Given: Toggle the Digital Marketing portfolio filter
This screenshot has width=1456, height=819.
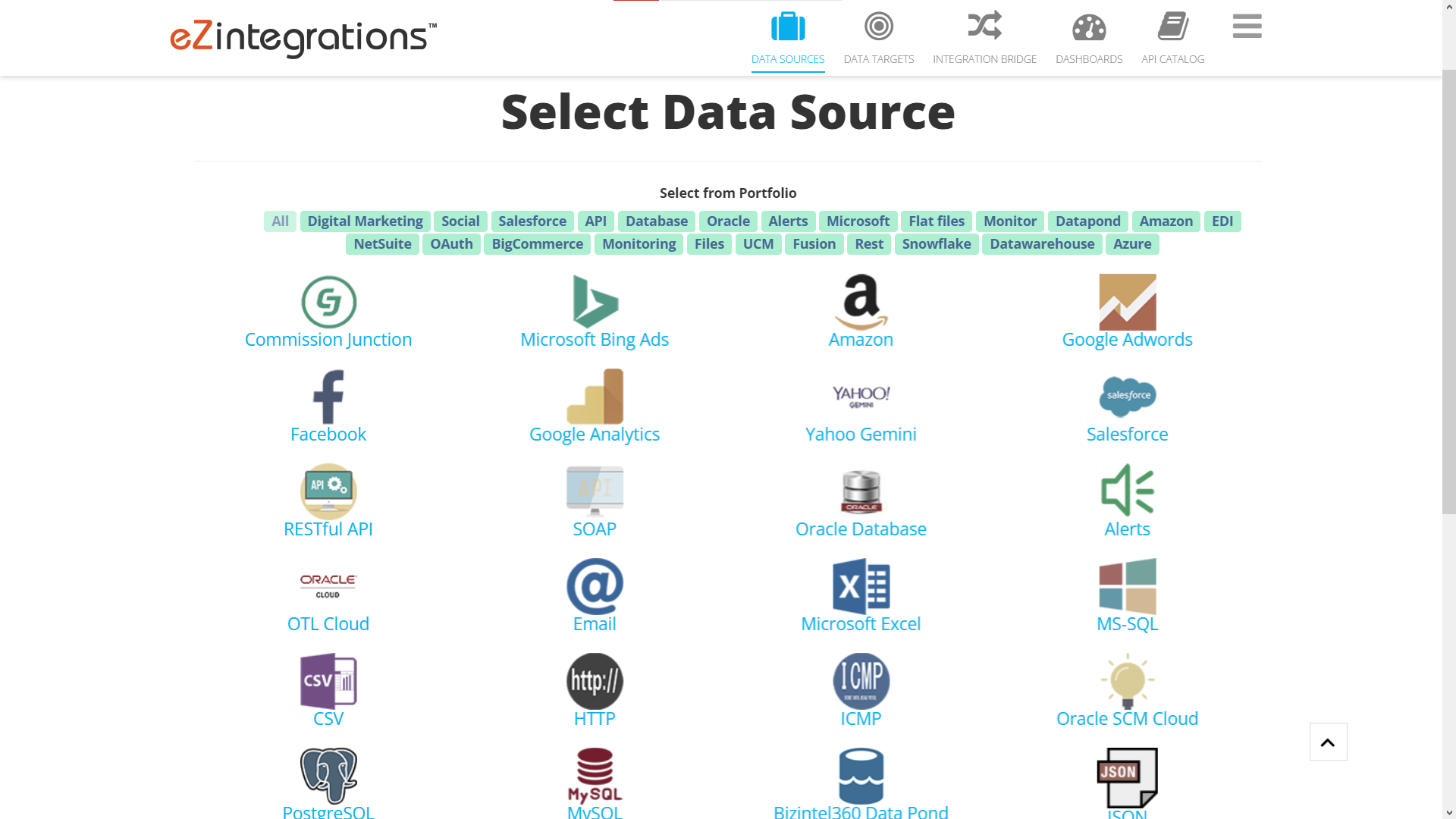Looking at the screenshot, I should [365, 221].
